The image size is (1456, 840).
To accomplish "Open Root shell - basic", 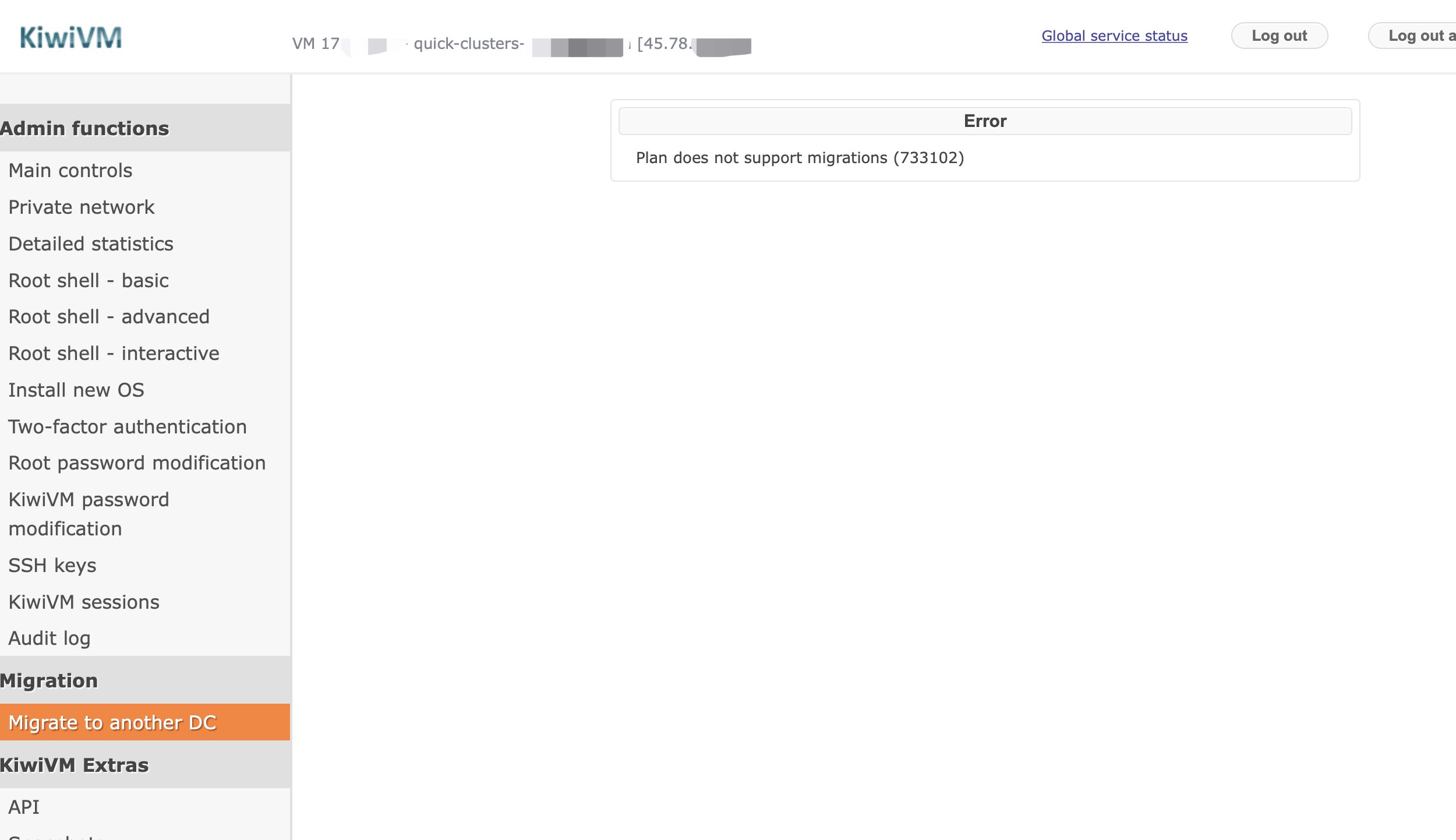I will [145, 280].
